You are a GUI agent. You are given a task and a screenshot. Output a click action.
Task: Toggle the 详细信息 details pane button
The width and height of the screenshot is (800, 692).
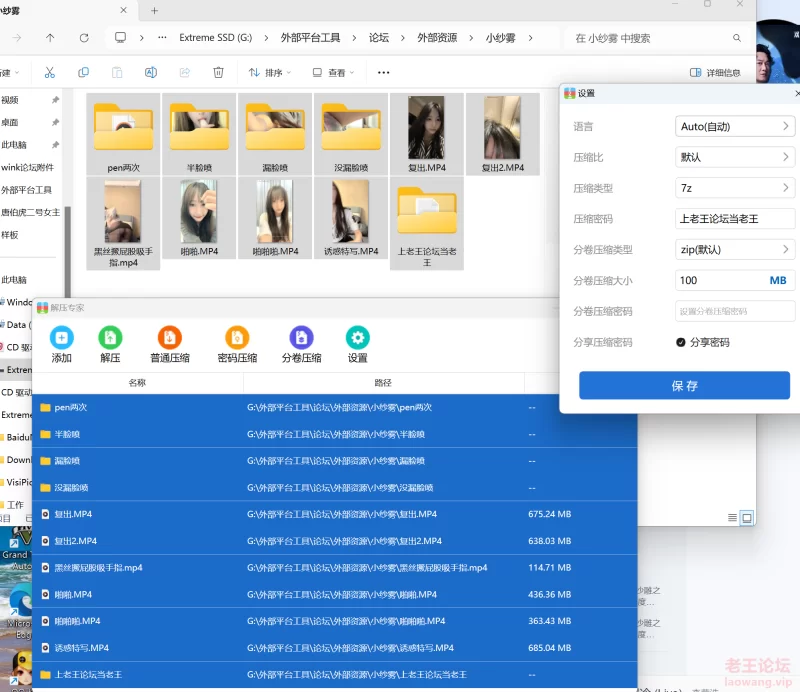point(715,73)
